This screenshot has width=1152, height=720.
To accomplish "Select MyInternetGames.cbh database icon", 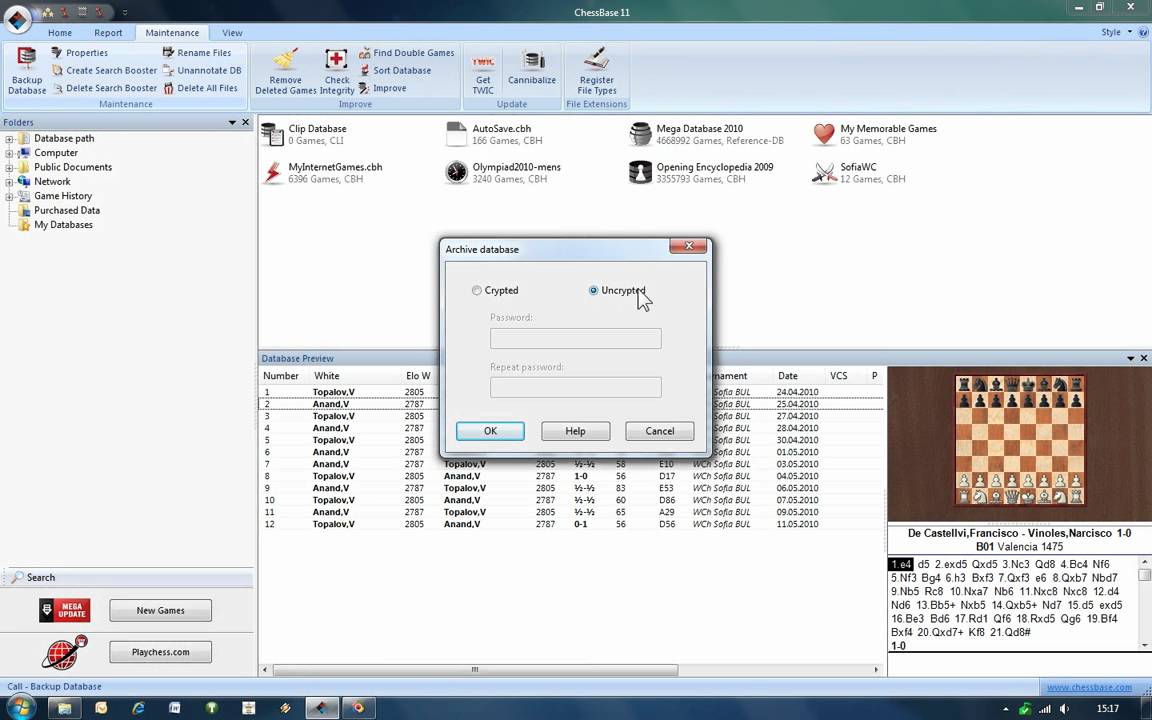I will pos(273,172).
